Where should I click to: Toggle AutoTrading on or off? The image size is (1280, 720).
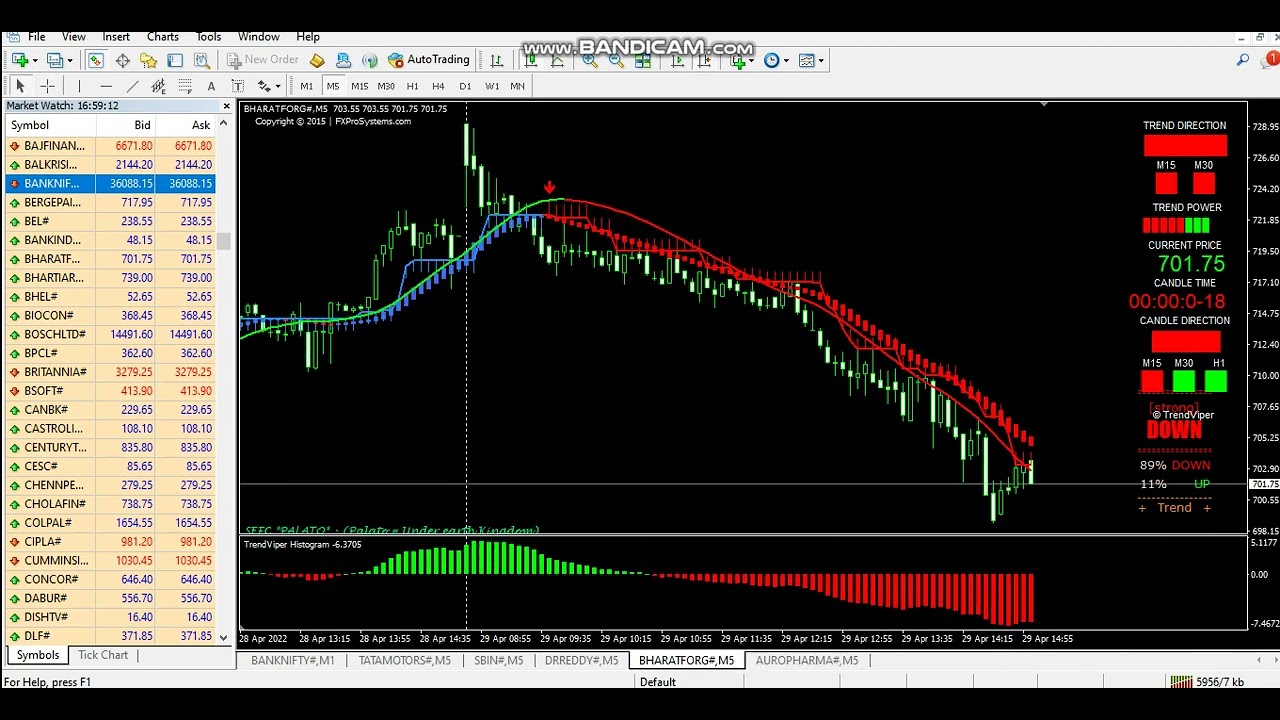point(428,60)
